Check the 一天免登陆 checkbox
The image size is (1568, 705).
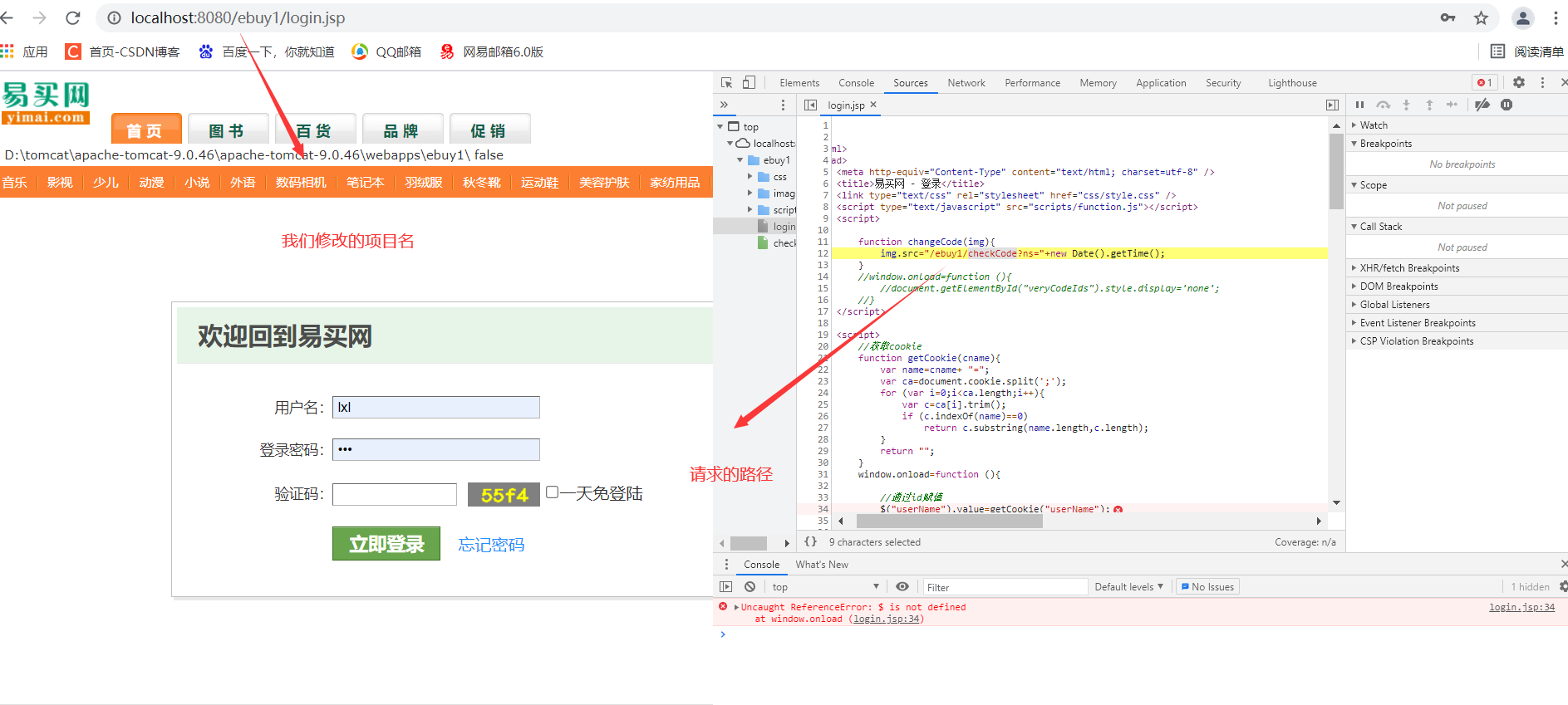[x=552, y=492]
